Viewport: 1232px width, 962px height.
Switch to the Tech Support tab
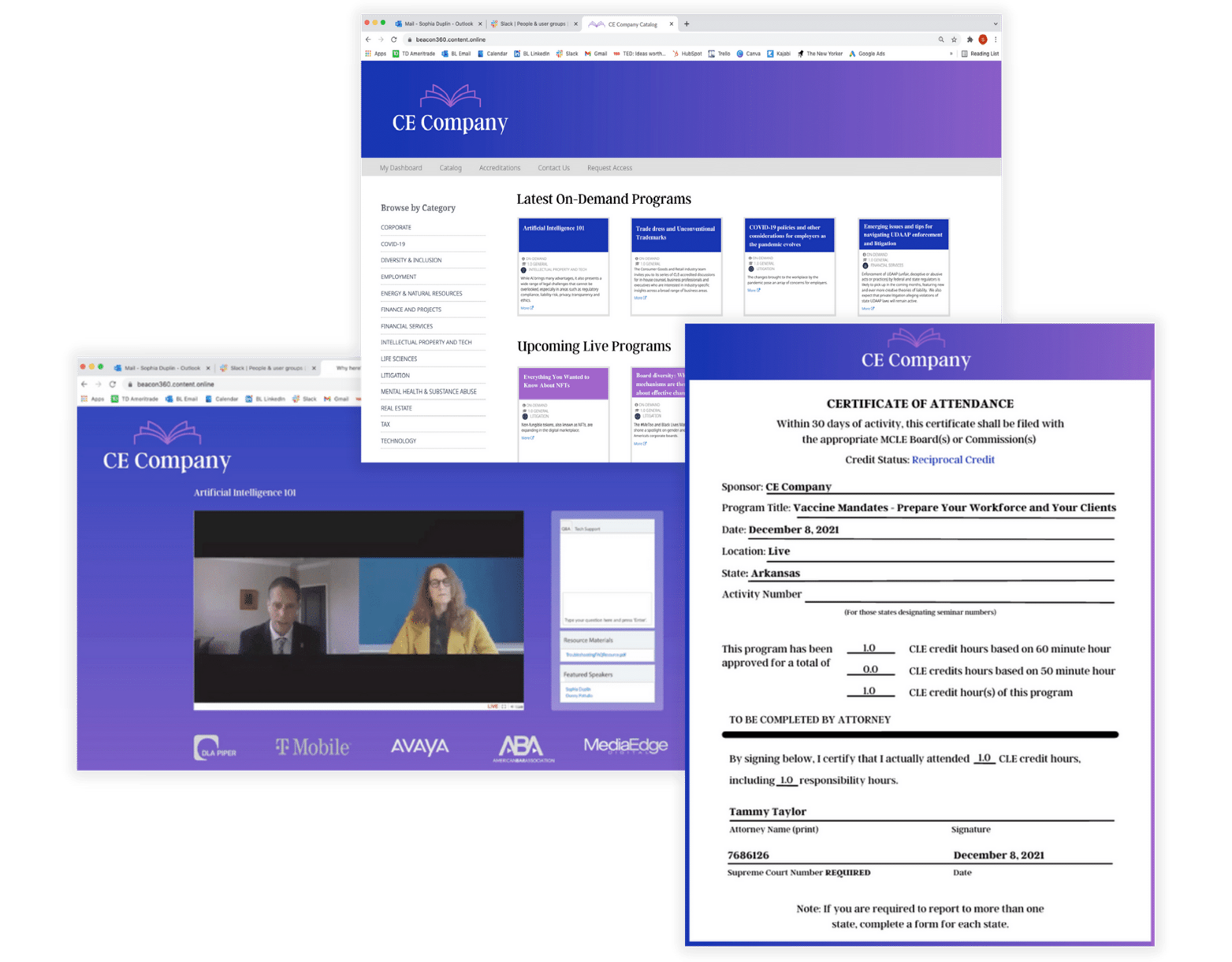587,529
